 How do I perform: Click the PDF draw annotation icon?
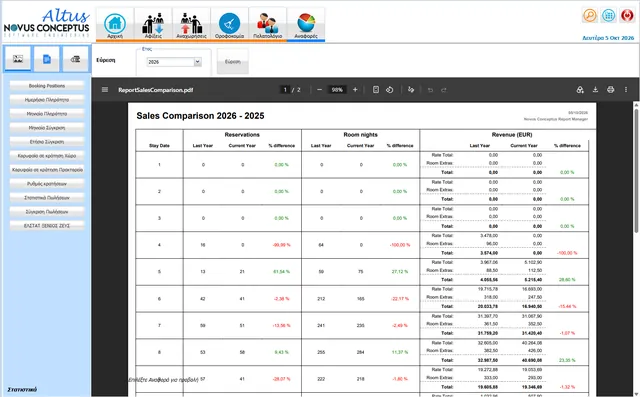pos(411,90)
